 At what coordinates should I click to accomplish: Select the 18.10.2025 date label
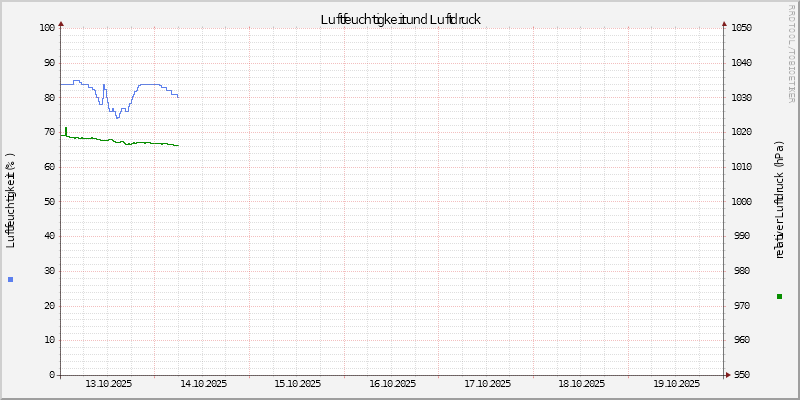[582, 384]
